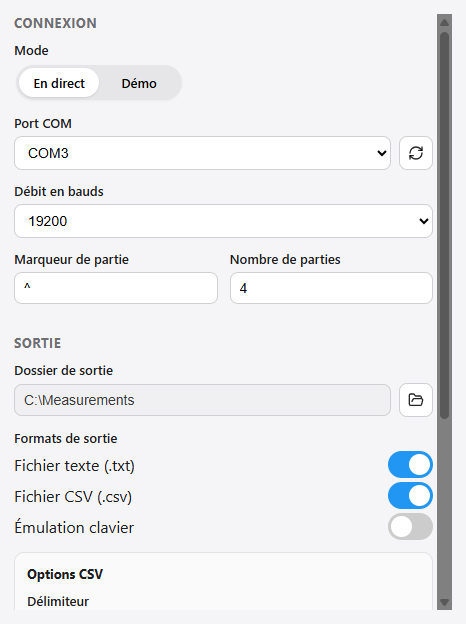Click the Options CSV heading
This screenshot has width=466, height=624.
(x=65, y=574)
